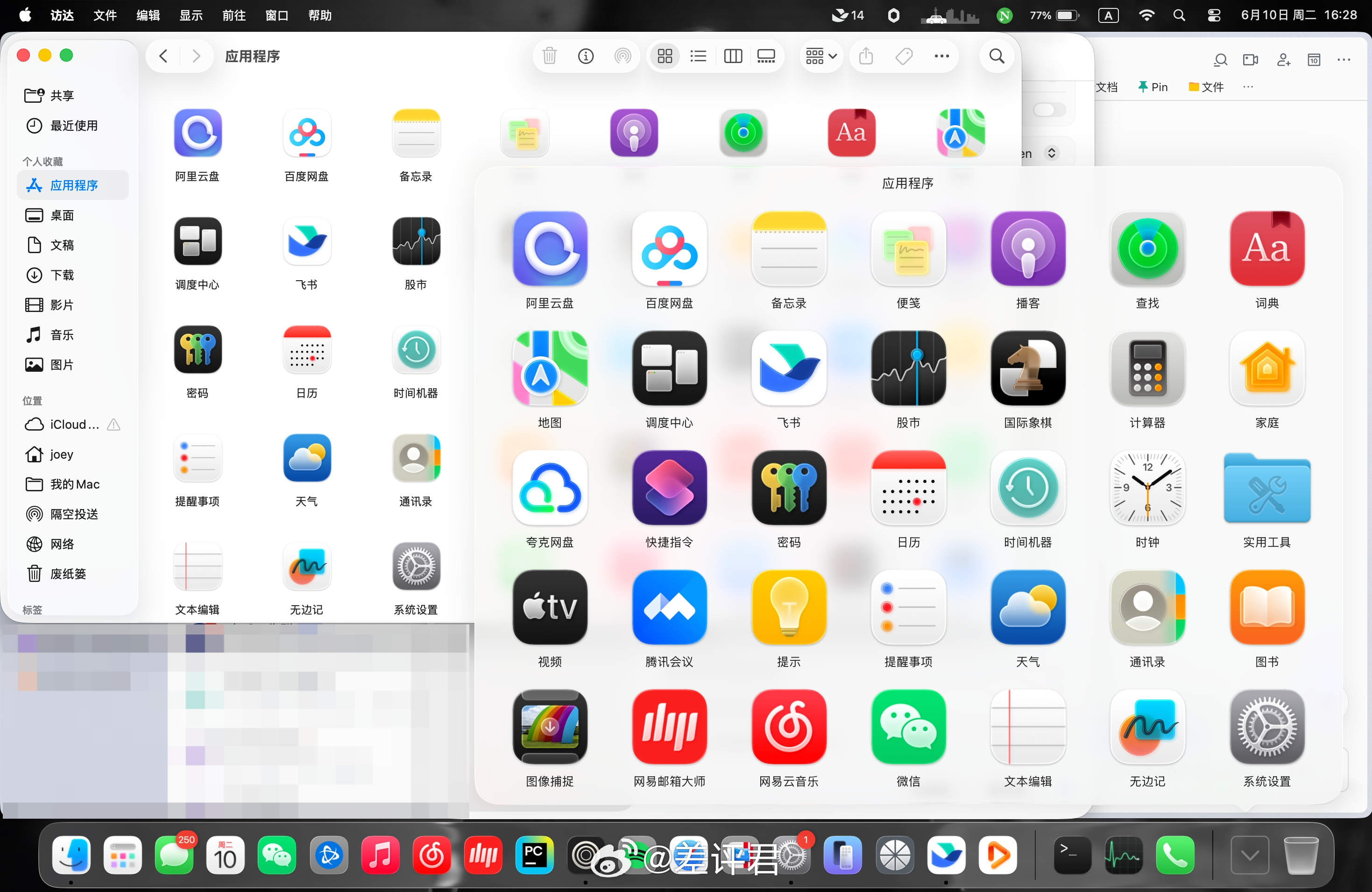Image resolution: width=1372 pixels, height=892 pixels.
Task: Open 时间机器 in the Finder window
Action: [416, 349]
